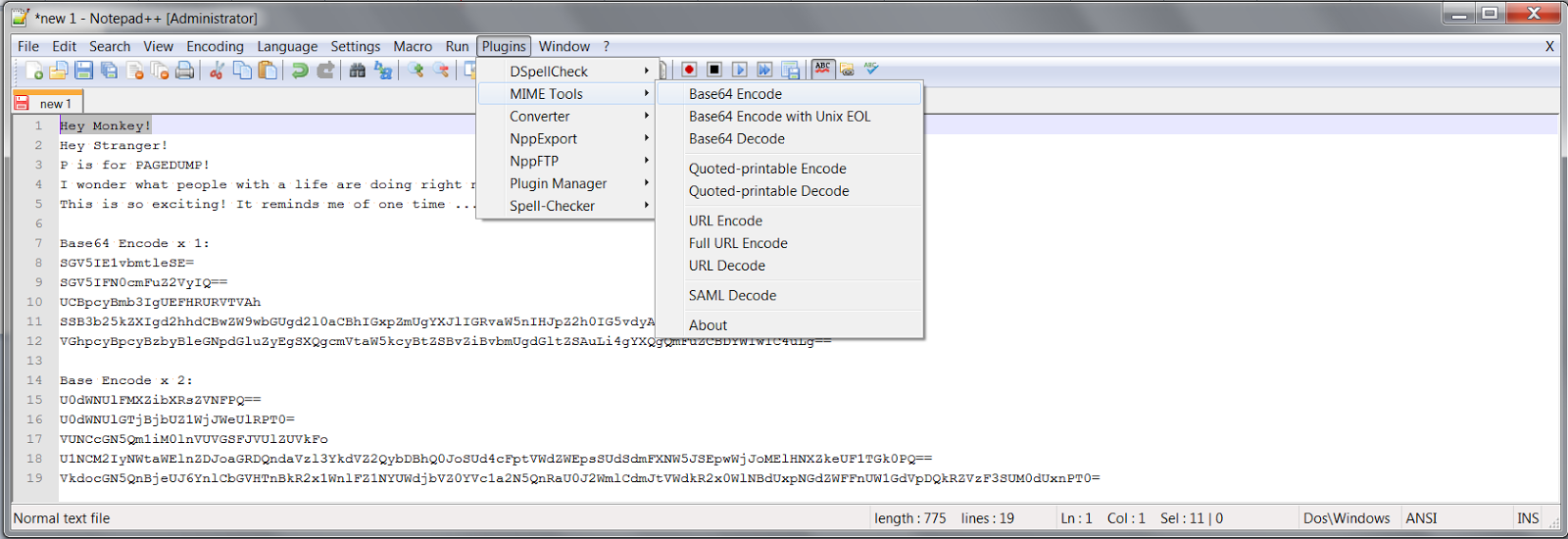Open the Window menu
Image resolution: width=1568 pixels, height=539 pixels.
coord(564,46)
